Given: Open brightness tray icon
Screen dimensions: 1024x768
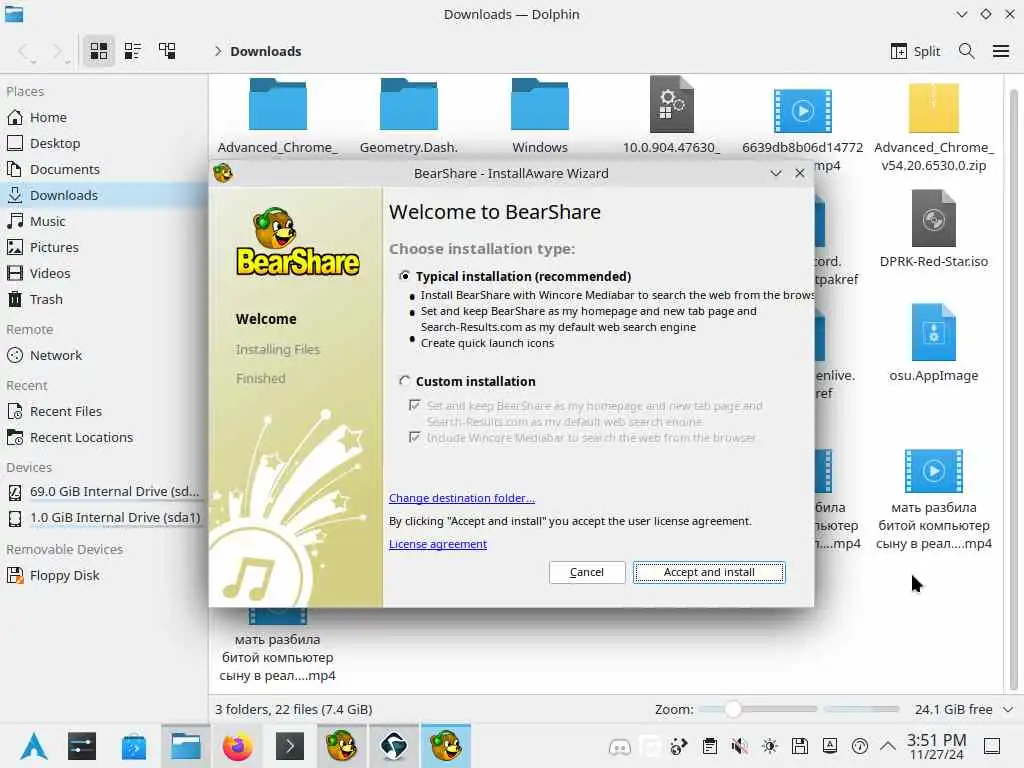Looking at the screenshot, I should (x=770, y=746).
